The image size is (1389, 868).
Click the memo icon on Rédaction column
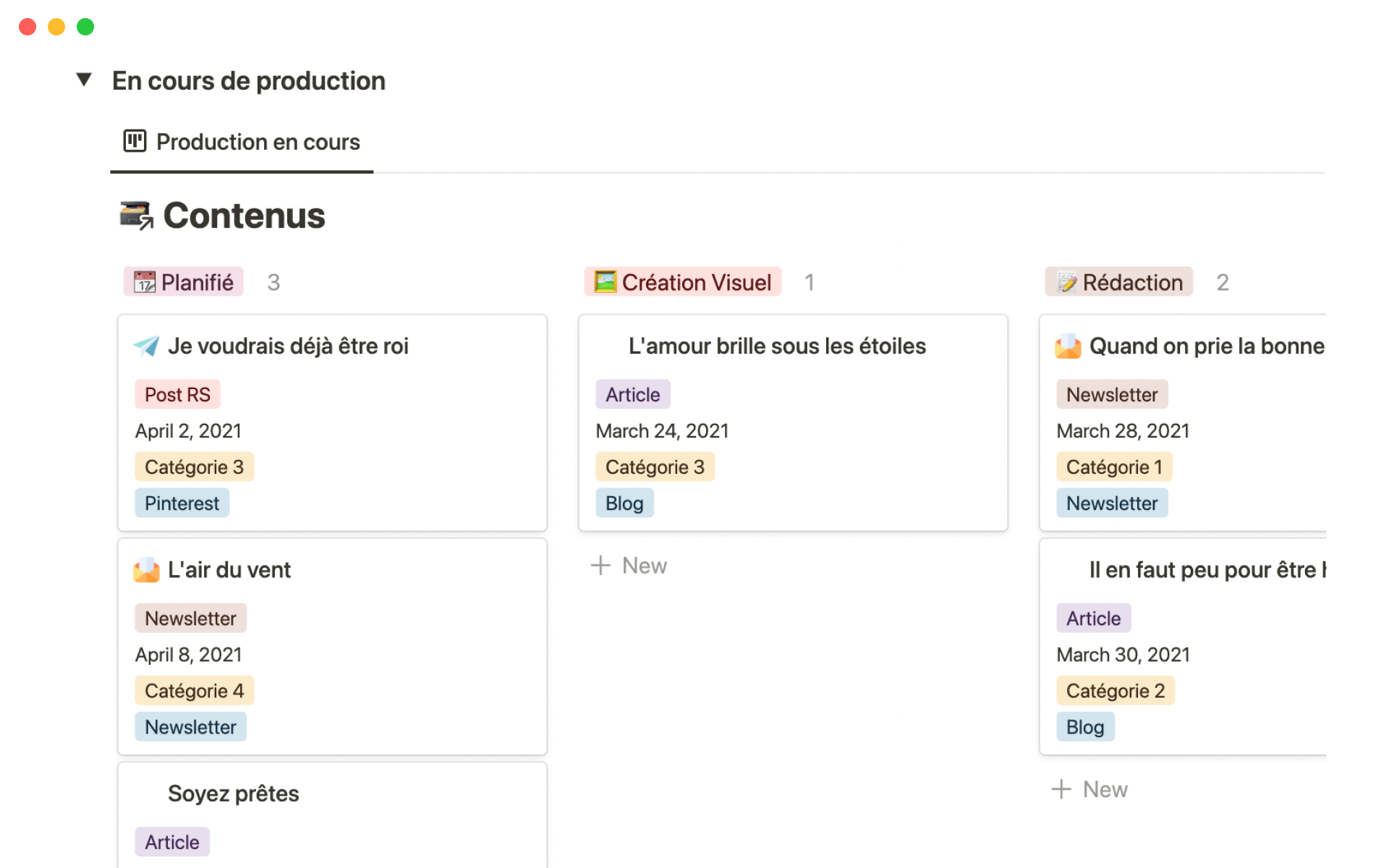(1066, 282)
